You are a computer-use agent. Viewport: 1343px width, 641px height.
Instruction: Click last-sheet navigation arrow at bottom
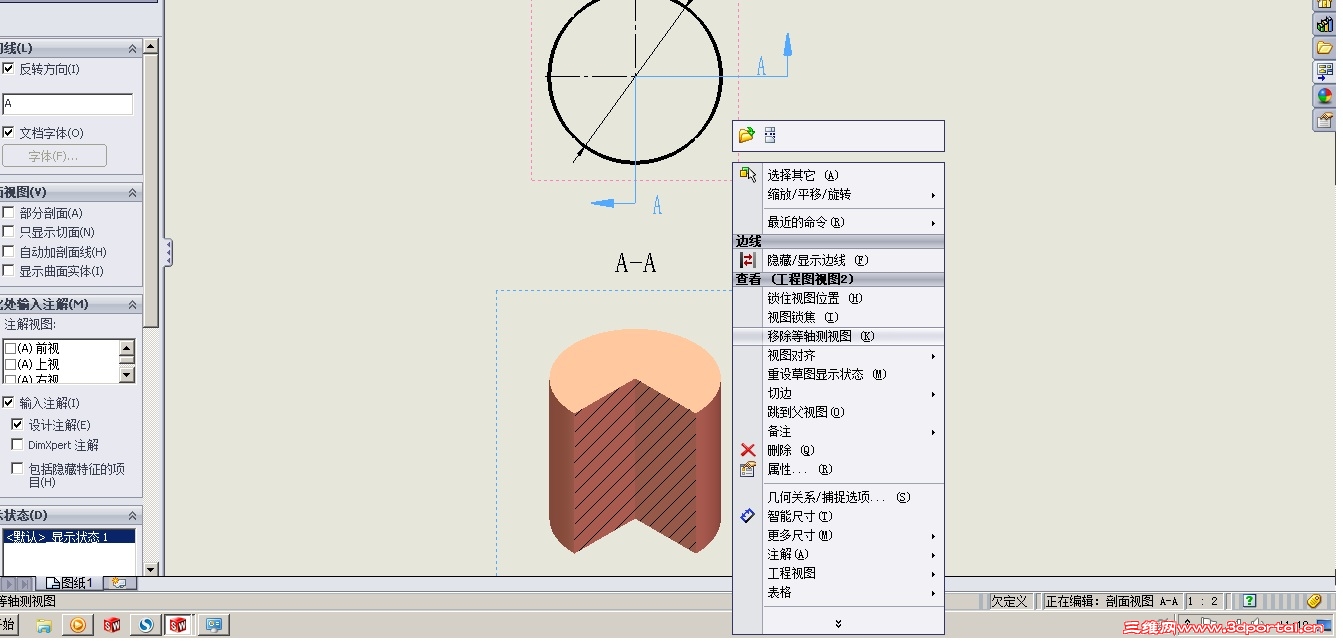[x=26, y=583]
